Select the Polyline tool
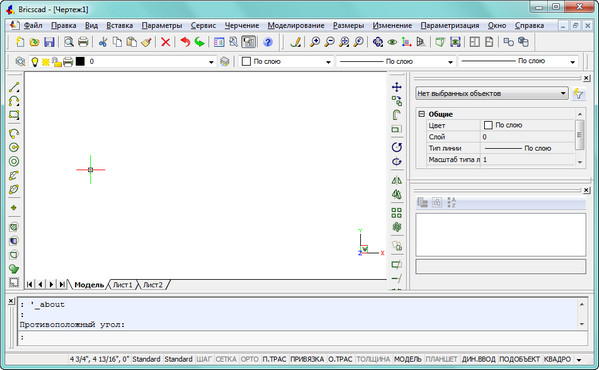 pos(14,101)
